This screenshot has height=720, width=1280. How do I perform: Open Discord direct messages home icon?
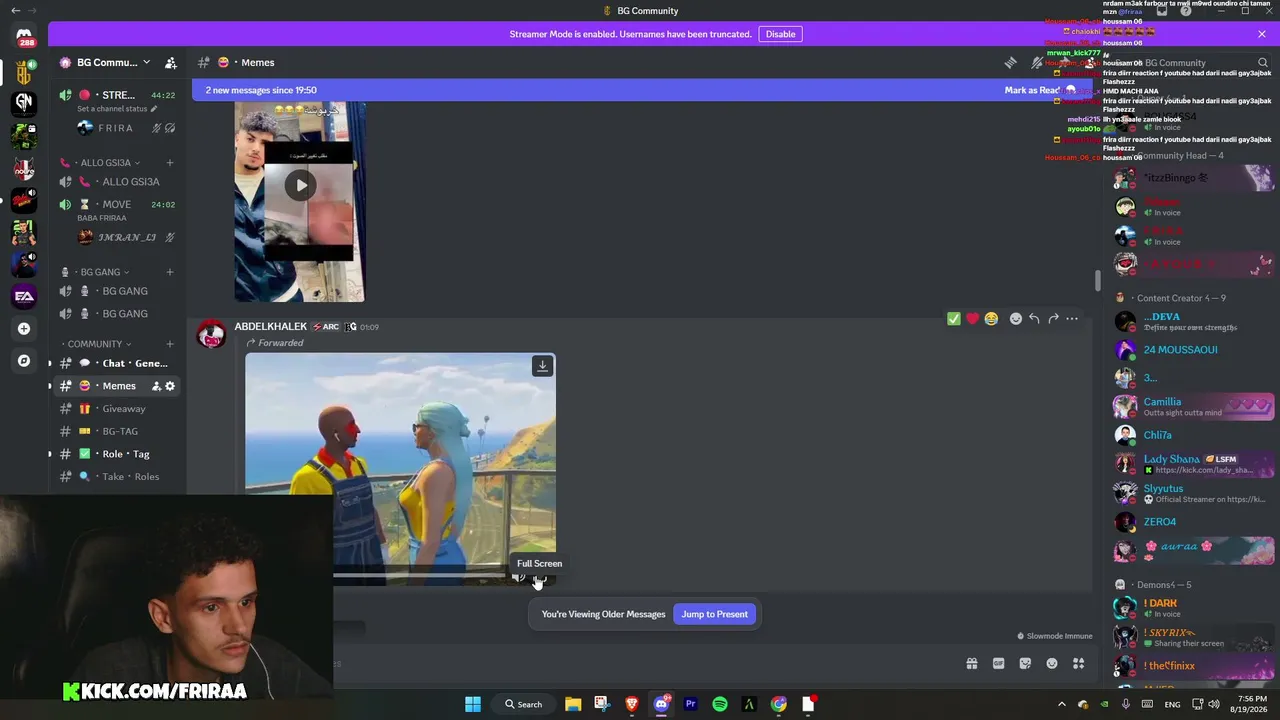tap(24, 38)
